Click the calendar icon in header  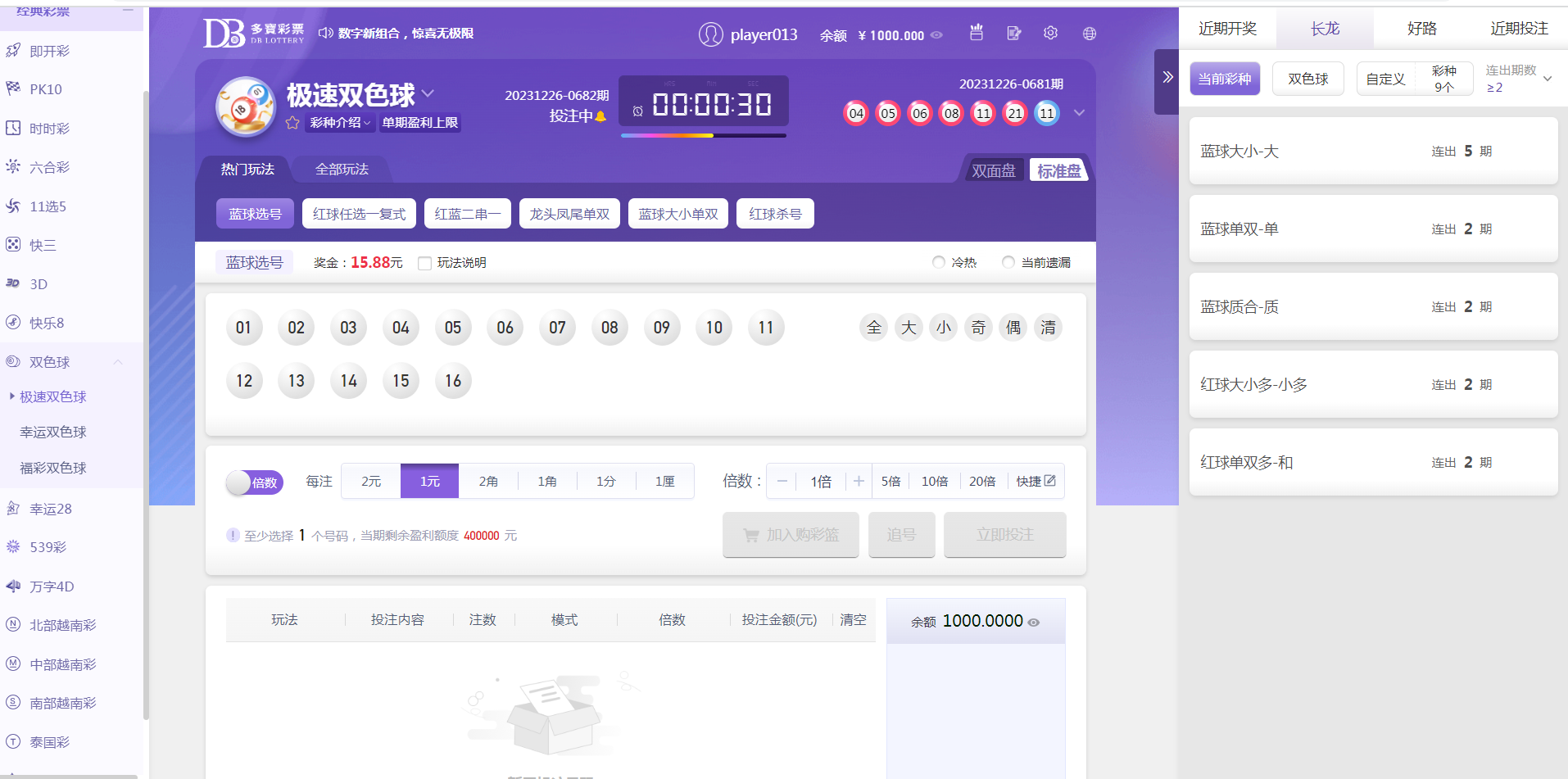(976, 33)
